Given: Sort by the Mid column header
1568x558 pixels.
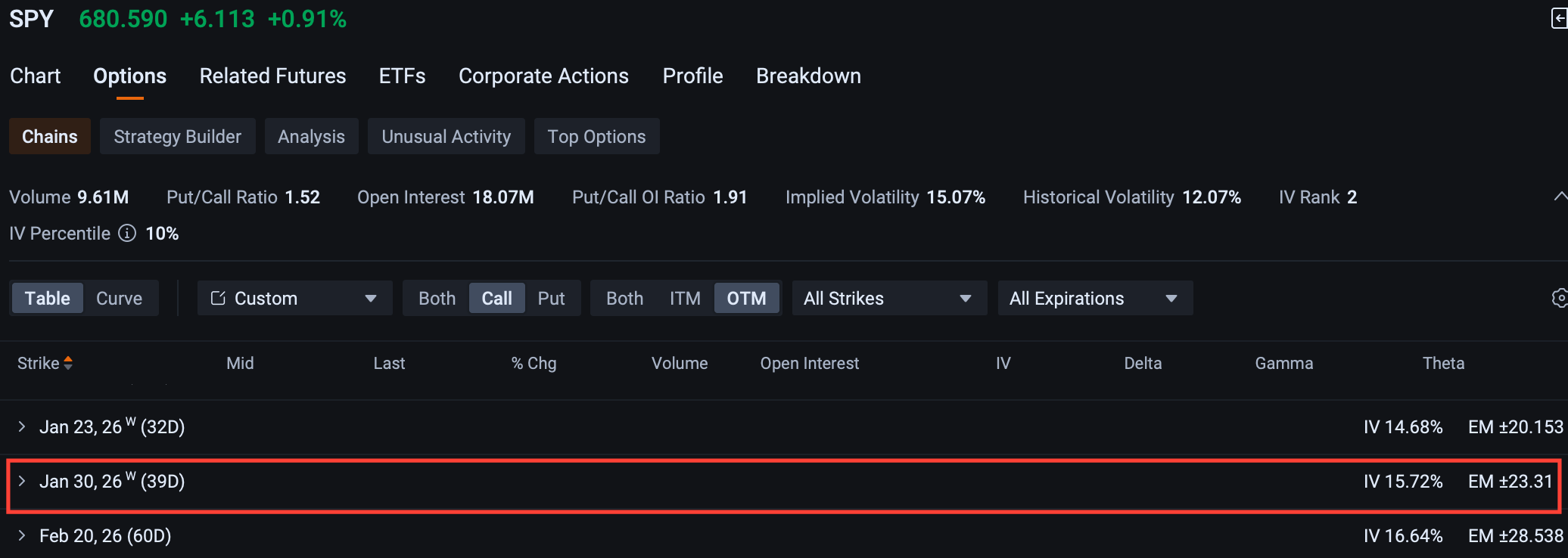Looking at the screenshot, I should tap(240, 363).
